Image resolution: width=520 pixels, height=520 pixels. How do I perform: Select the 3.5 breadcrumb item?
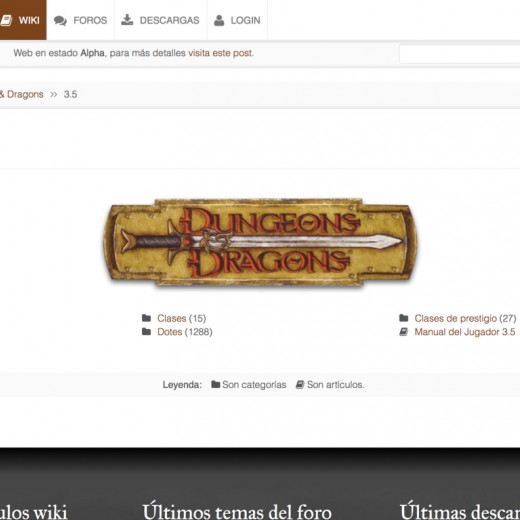coord(70,94)
